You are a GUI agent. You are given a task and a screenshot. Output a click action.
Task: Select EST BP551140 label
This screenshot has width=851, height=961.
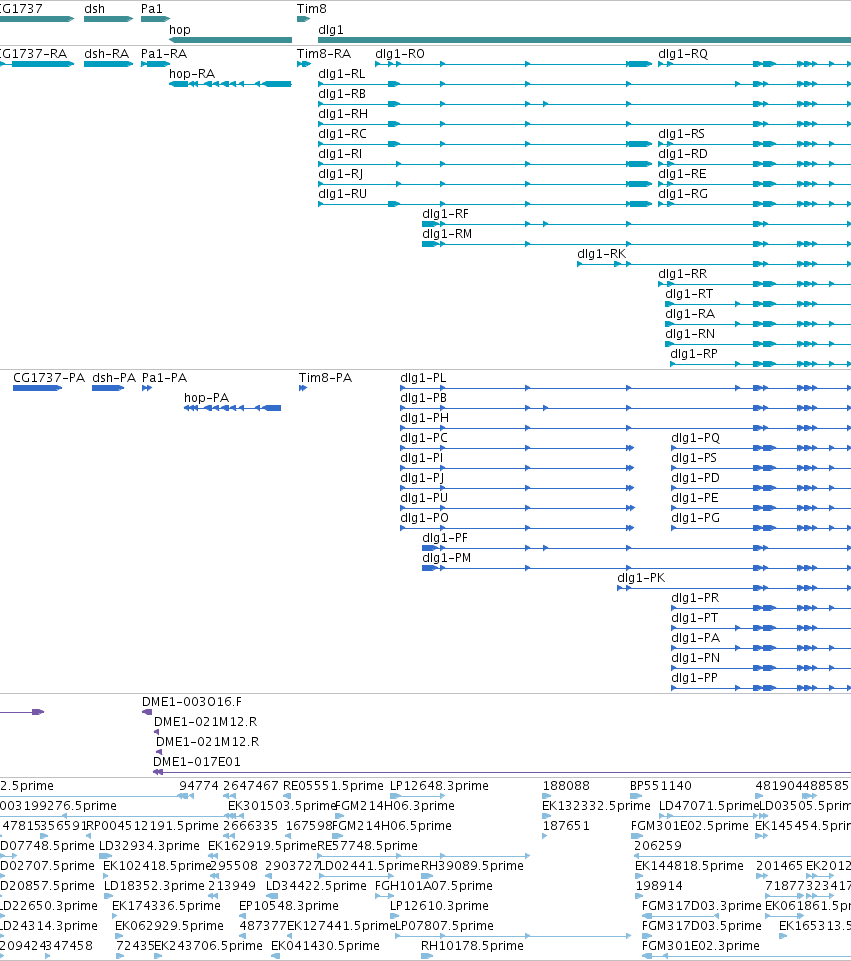[x=660, y=786]
